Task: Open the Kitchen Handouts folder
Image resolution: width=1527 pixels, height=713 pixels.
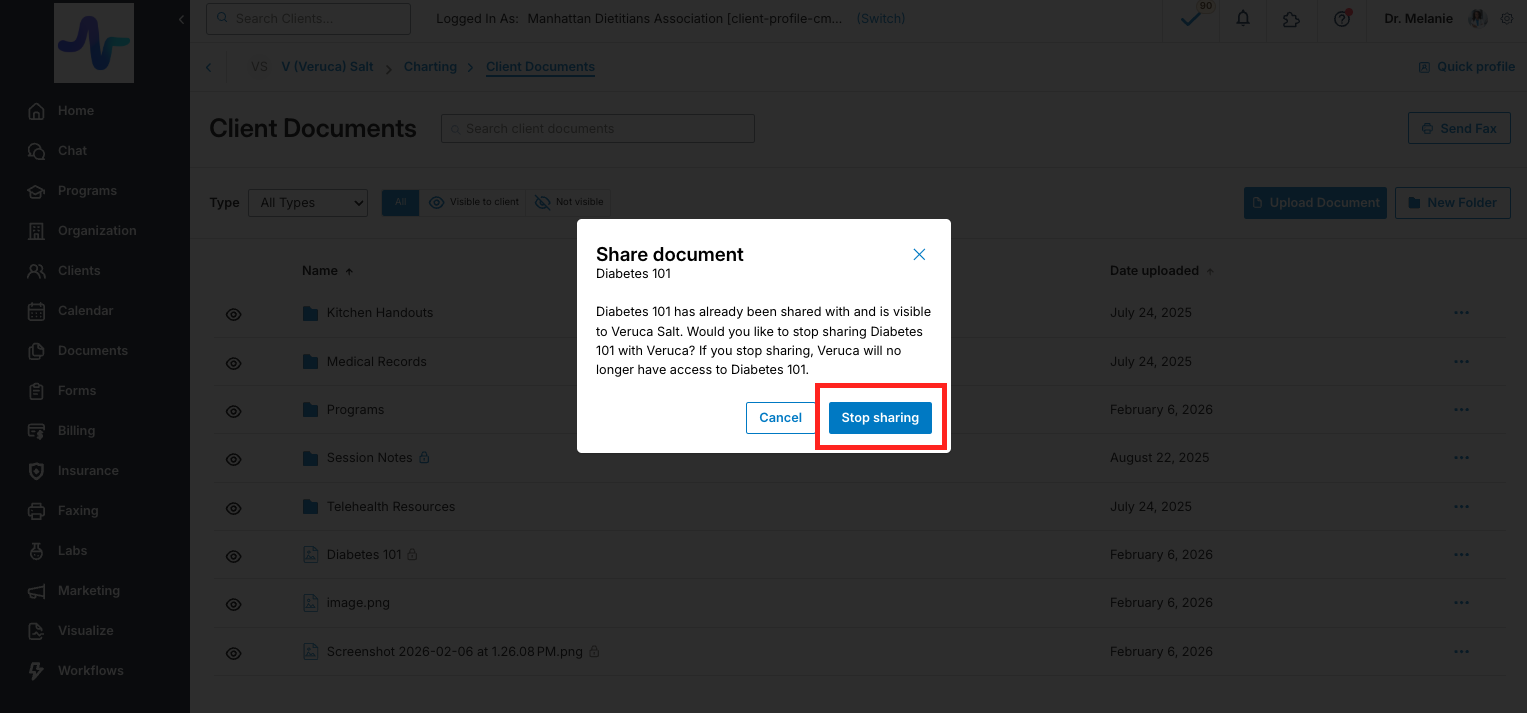Action: pyautogui.click(x=380, y=313)
